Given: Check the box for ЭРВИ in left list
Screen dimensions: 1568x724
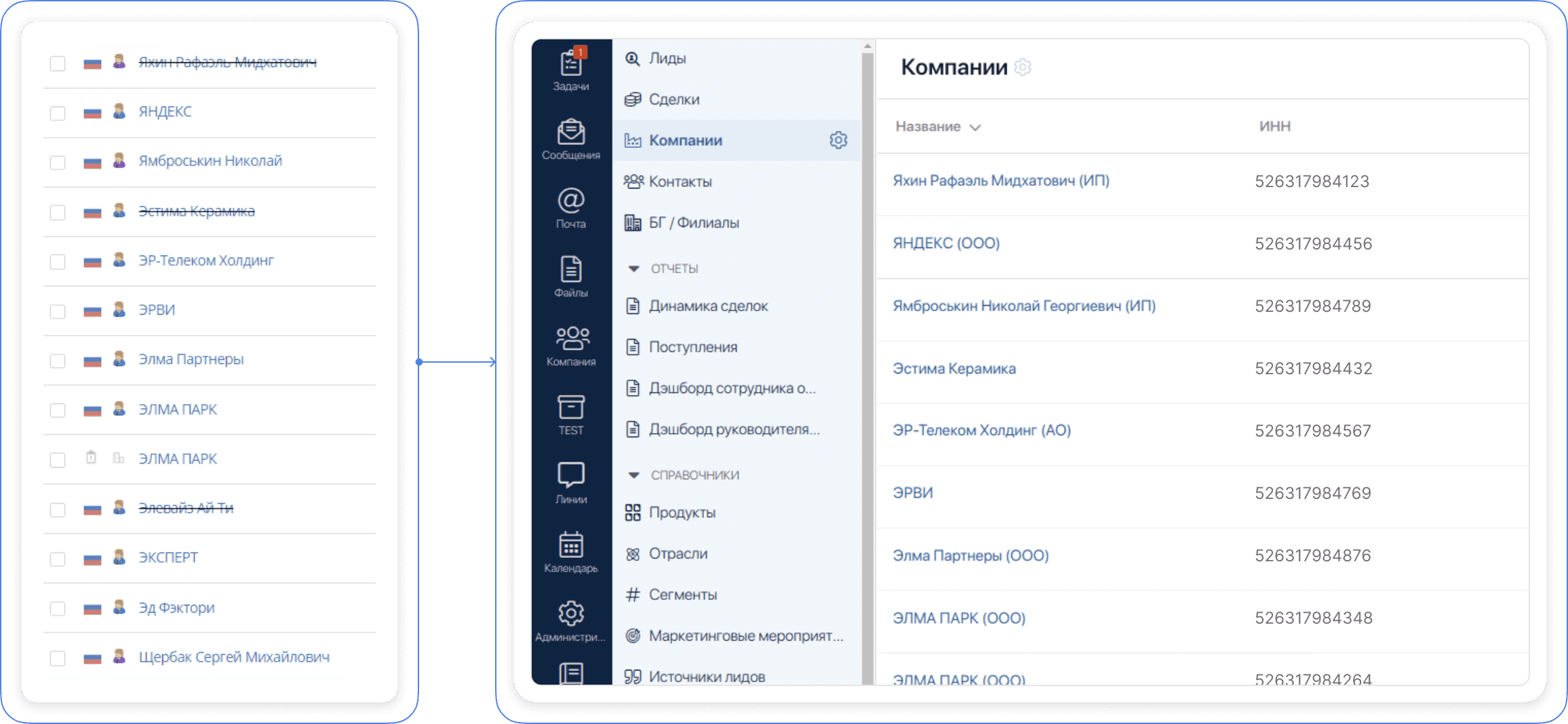Looking at the screenshot, I should [x=58, y=311].
